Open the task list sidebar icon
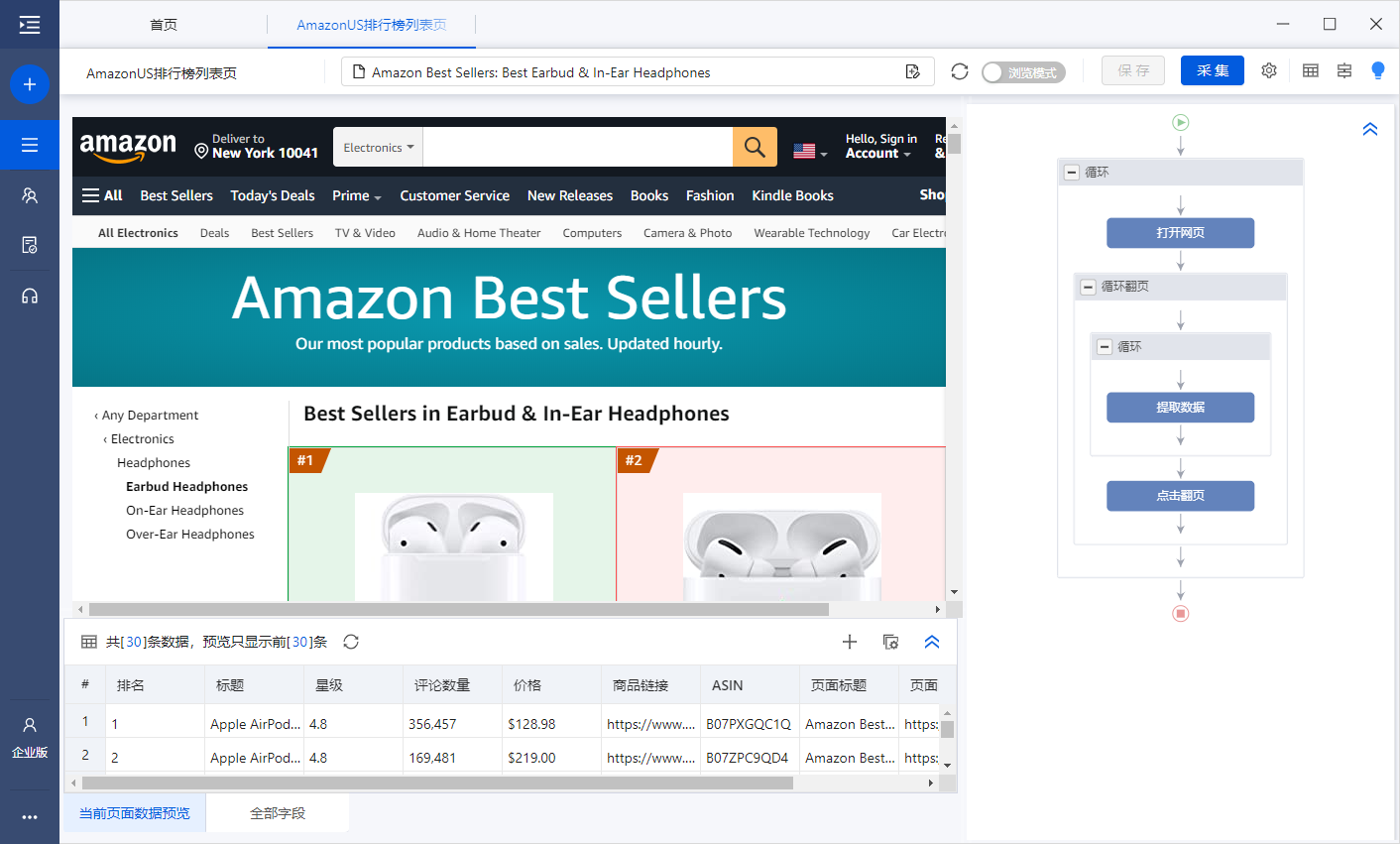1400x844 pixels. coord(30,145)
